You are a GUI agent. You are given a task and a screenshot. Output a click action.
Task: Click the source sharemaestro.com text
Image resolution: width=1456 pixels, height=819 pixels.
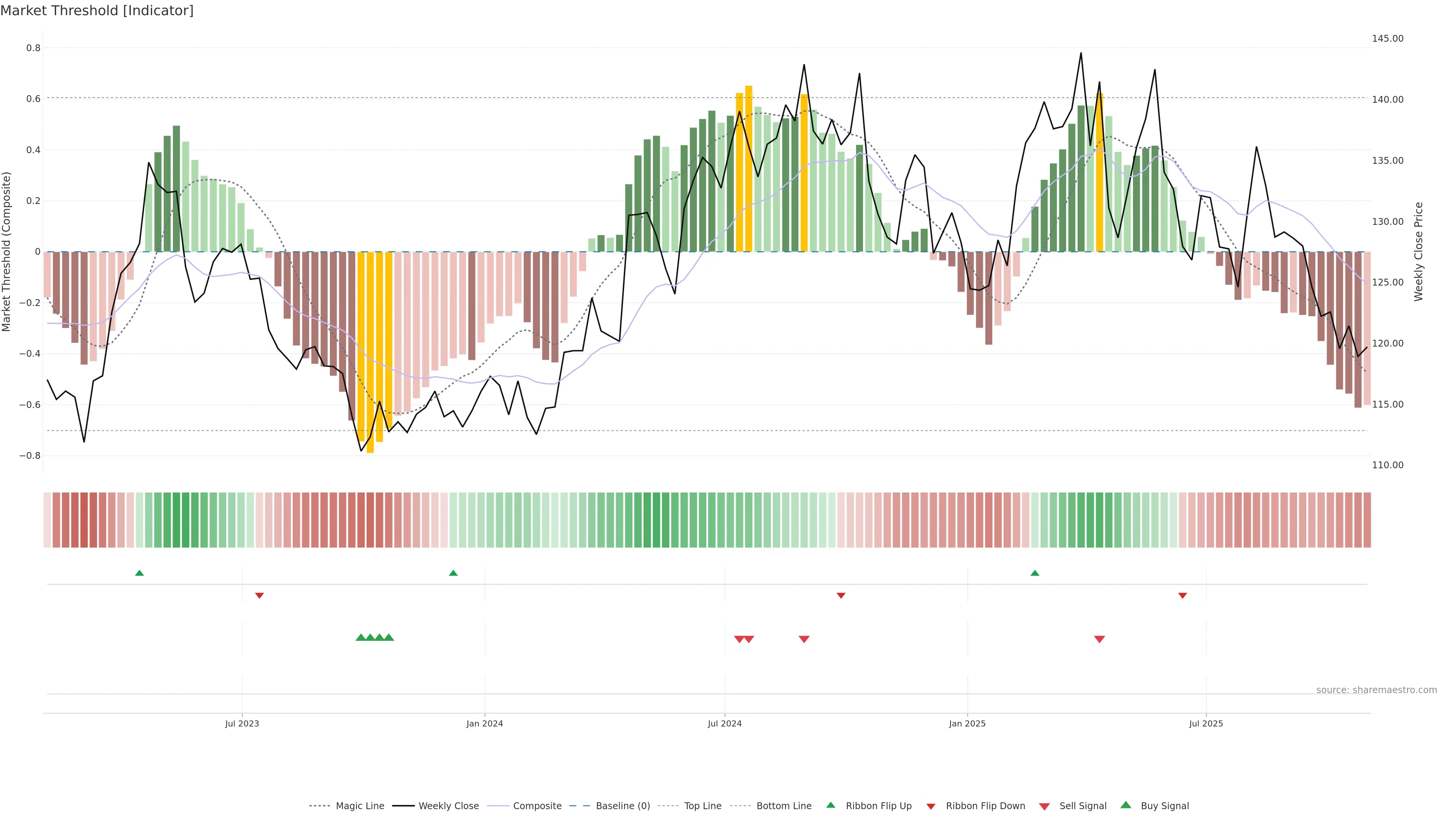pos(1376,690)
